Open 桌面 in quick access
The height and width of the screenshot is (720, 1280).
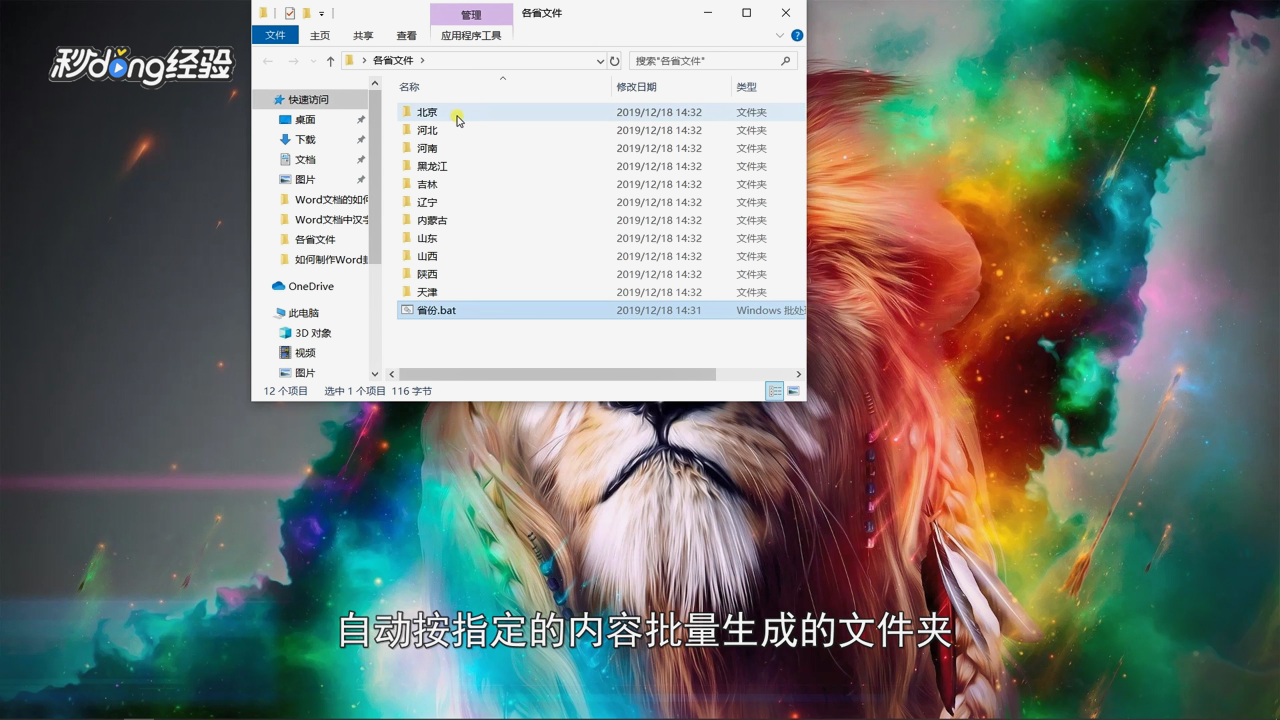click(305, 119)
